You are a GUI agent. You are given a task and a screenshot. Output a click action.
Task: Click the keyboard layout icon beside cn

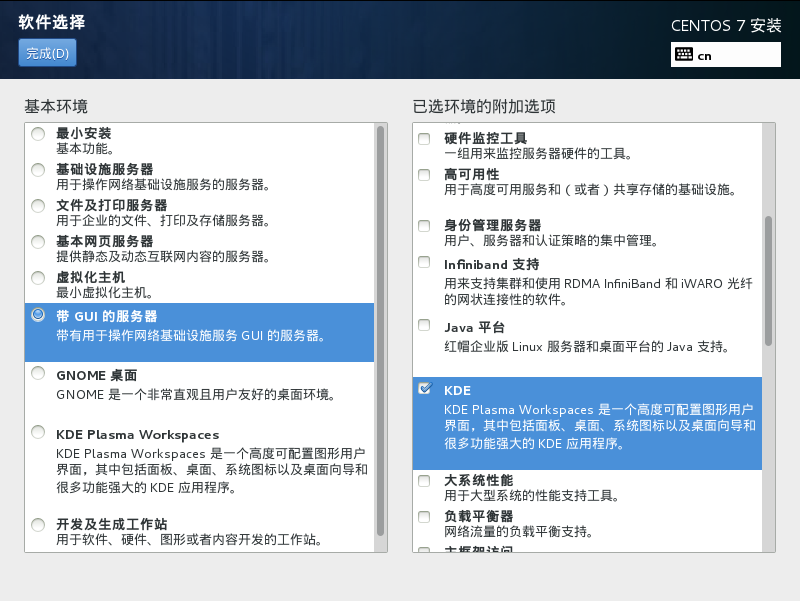(684, 55)
